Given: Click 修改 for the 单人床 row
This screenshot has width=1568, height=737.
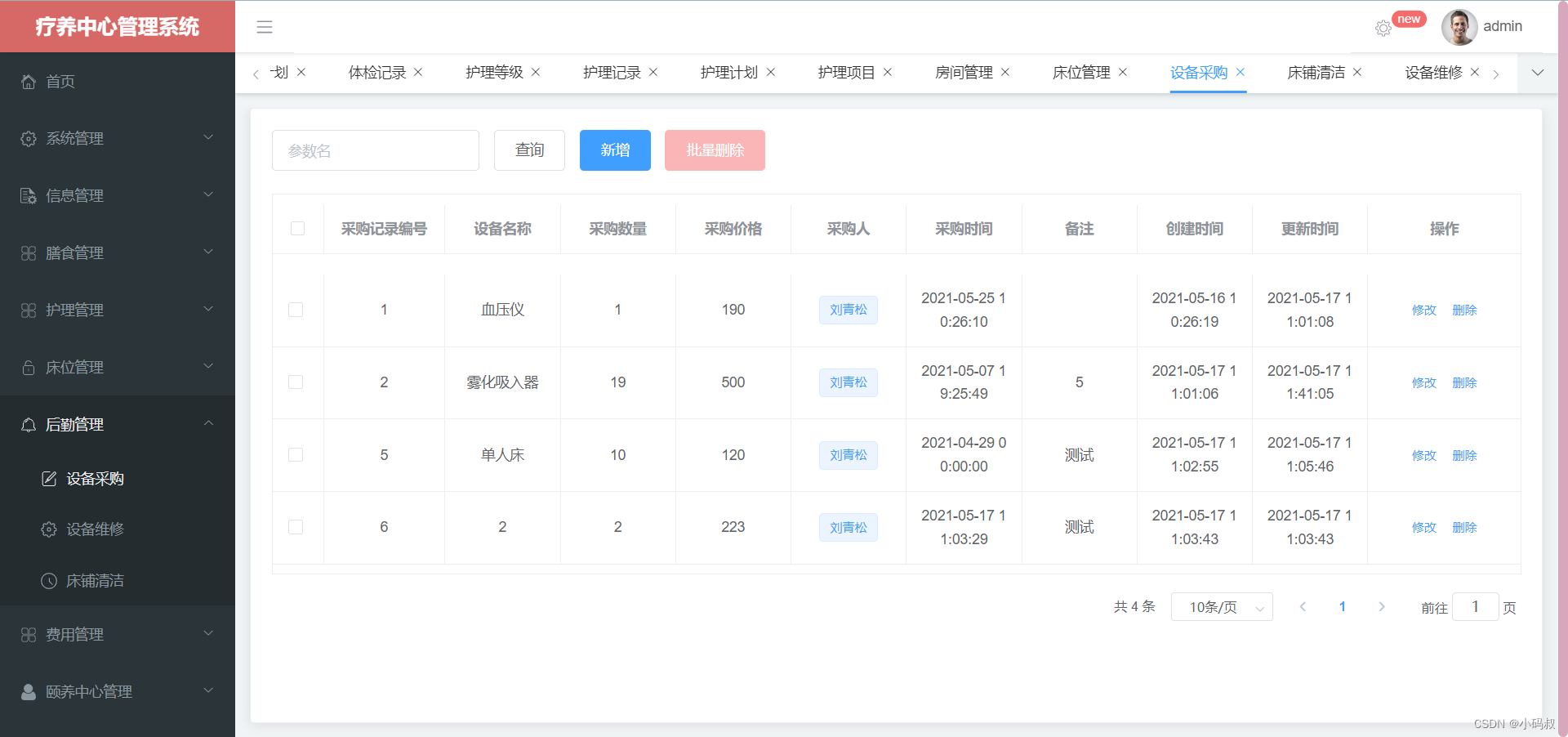Looking at the screenshot, I should coord(1424,456).
